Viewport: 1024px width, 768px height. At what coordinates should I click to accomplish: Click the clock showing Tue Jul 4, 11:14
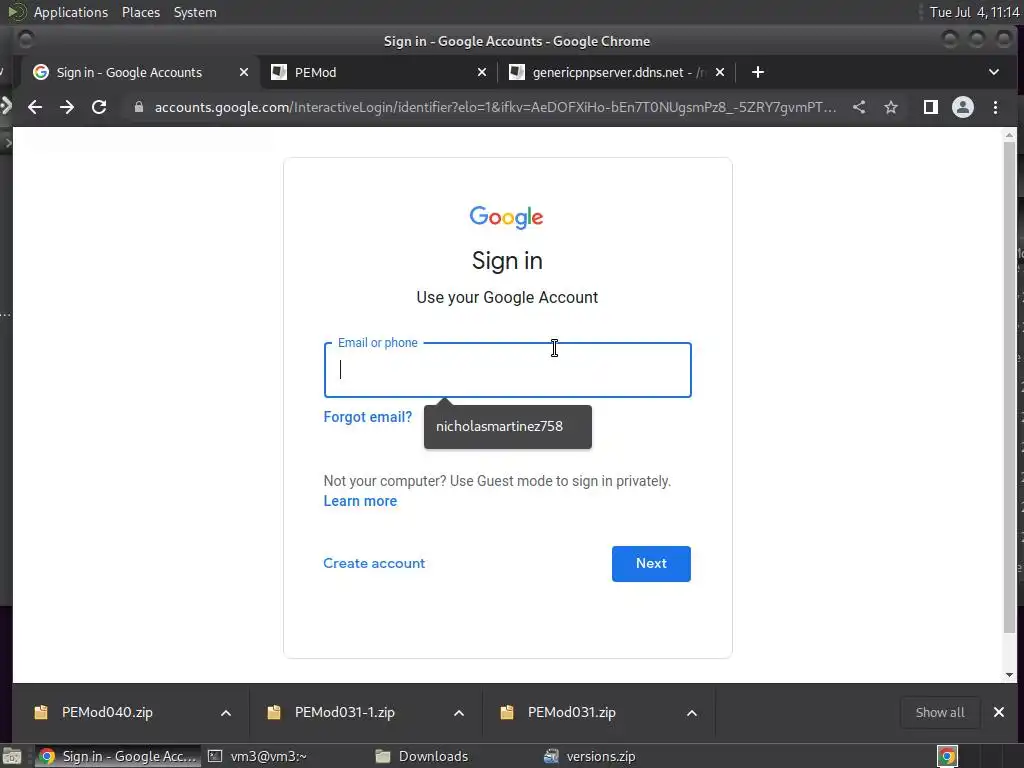click(974, 12)
